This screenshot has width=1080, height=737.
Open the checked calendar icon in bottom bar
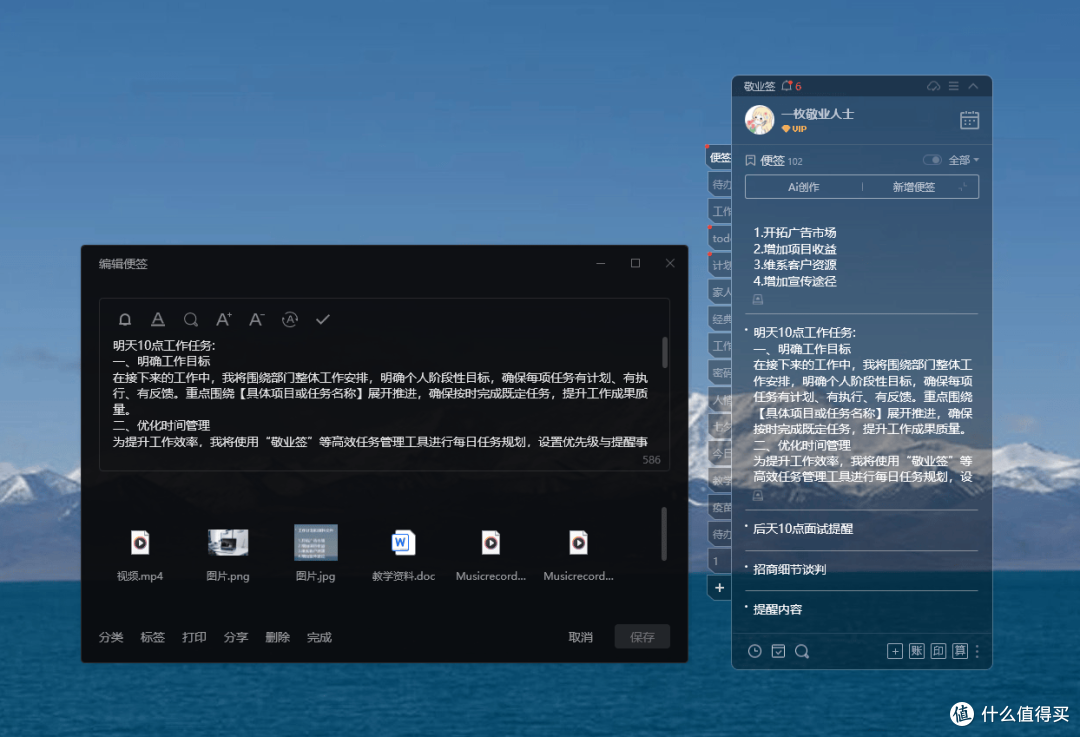tap(778, 651)
